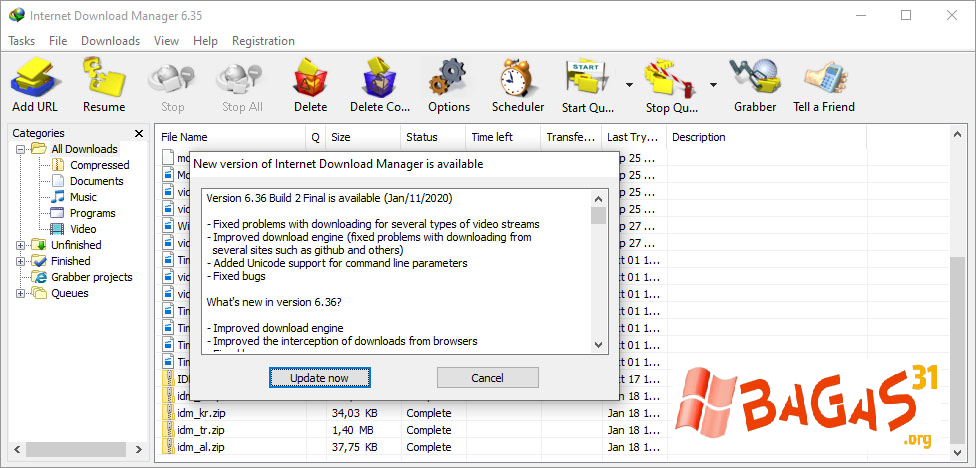Click the 34,03 KB size cell
This screenshot has width=976, height=468.
point(354,413)
